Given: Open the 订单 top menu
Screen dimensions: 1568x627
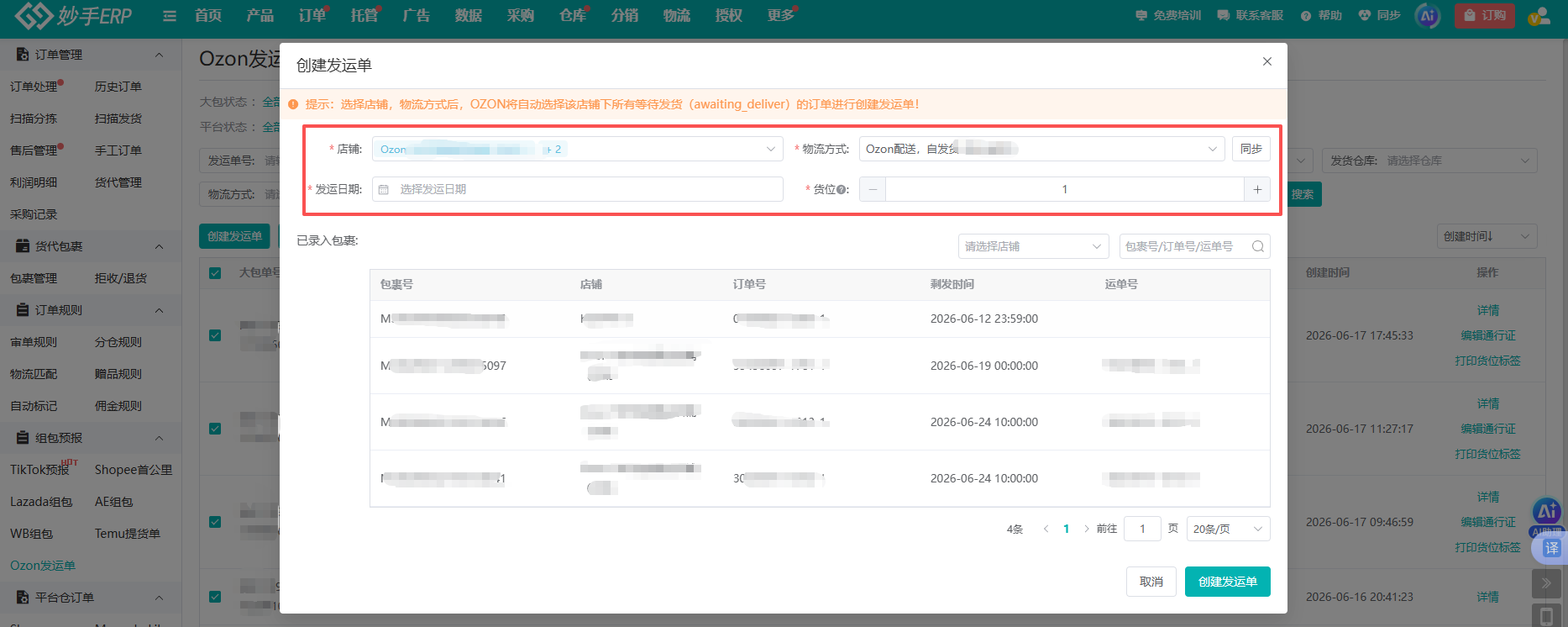Looking at the screenshot, I should (x=312, y=15).
